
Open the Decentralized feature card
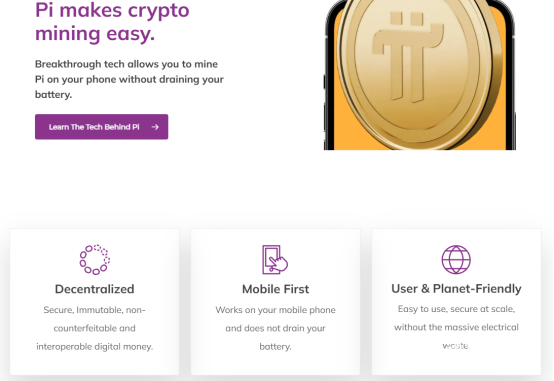95,301
